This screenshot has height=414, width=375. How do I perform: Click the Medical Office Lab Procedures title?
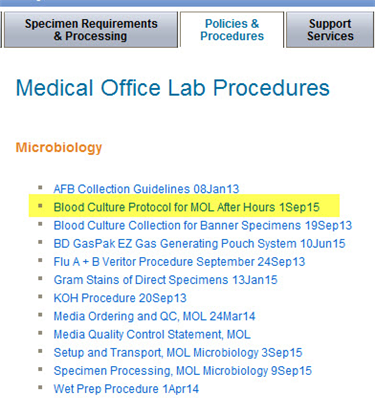[x=173, y=88]
